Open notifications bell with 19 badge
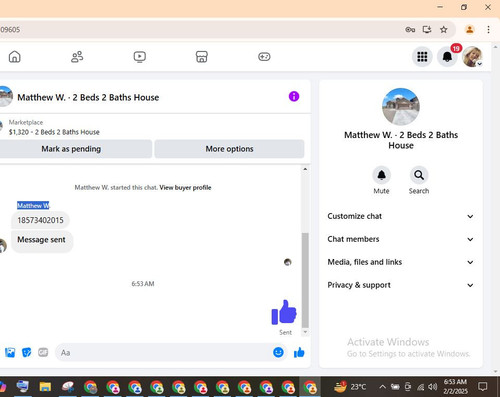Image resolution: width=500 pixels, height=397 pixels. 447,57
